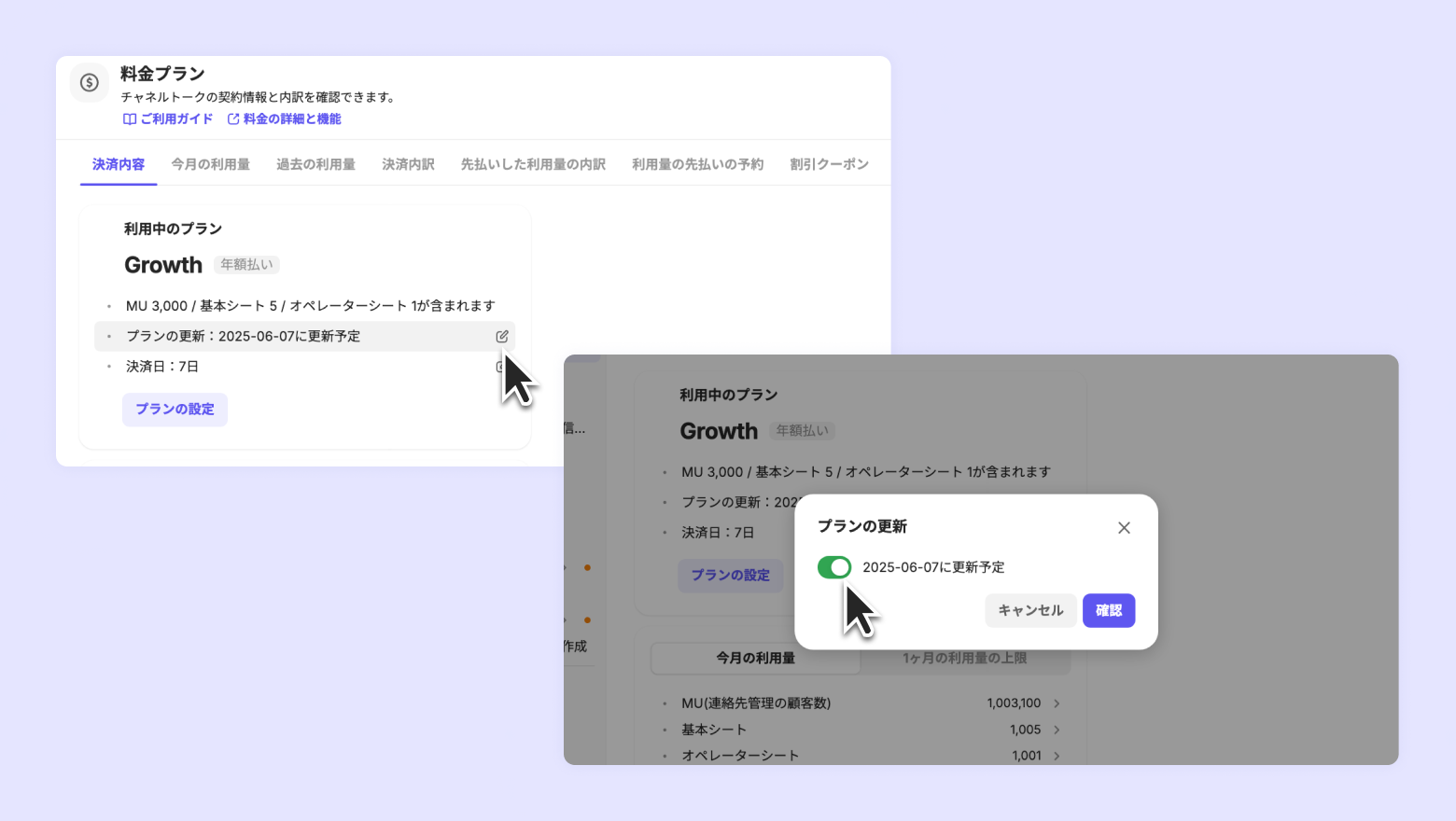Click the 年額払い badge in top panel
Screen dimensions: 1456x821
247,265
